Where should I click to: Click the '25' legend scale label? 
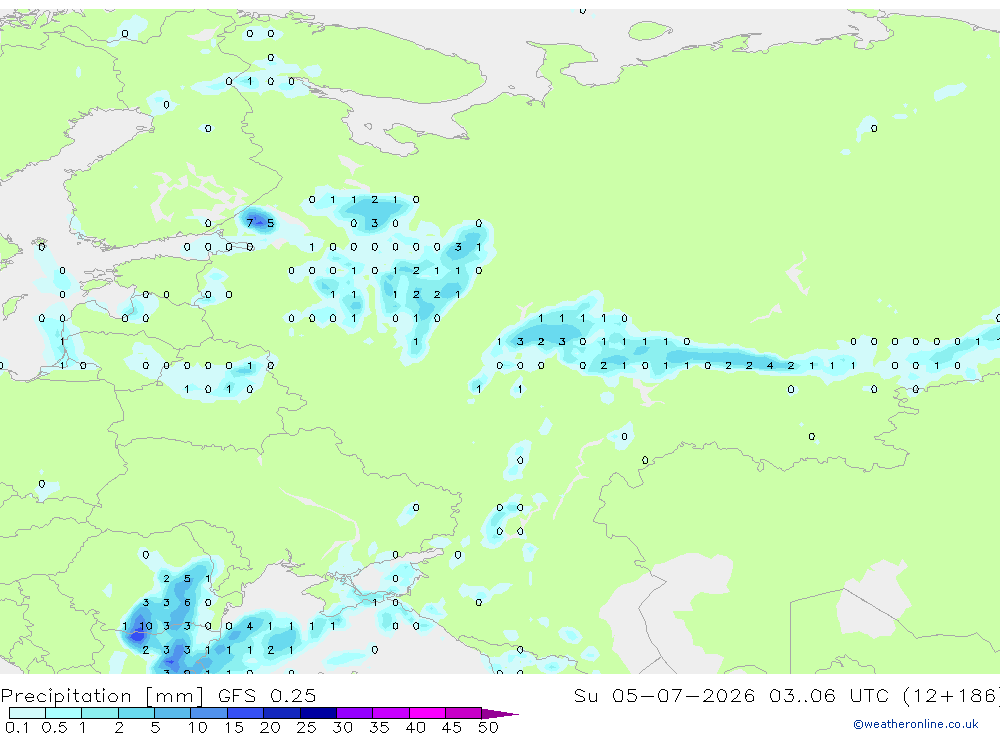(x=306, y=727)
